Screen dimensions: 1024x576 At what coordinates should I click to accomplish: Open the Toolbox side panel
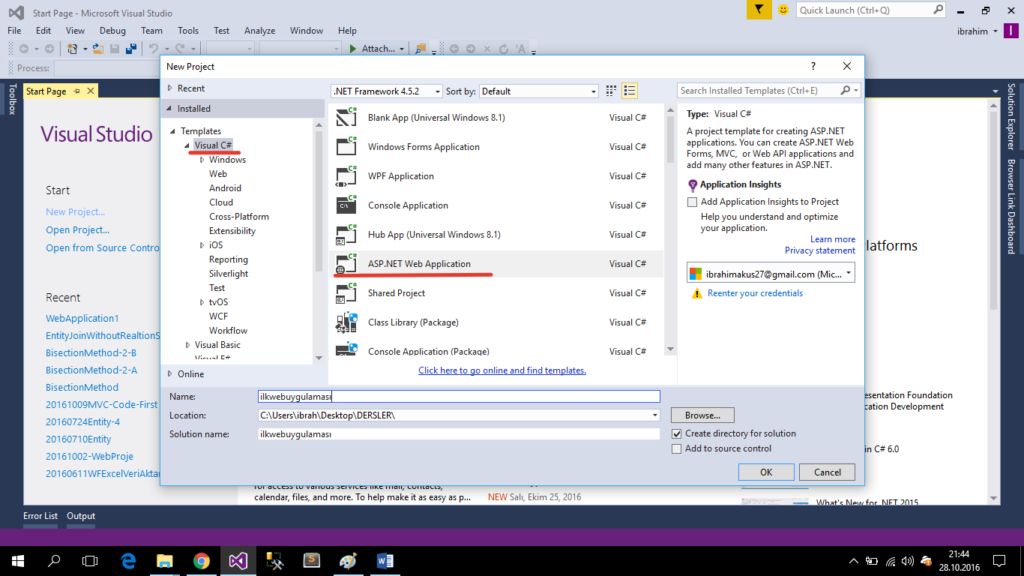pyautogui.click(x=12, y=100)
